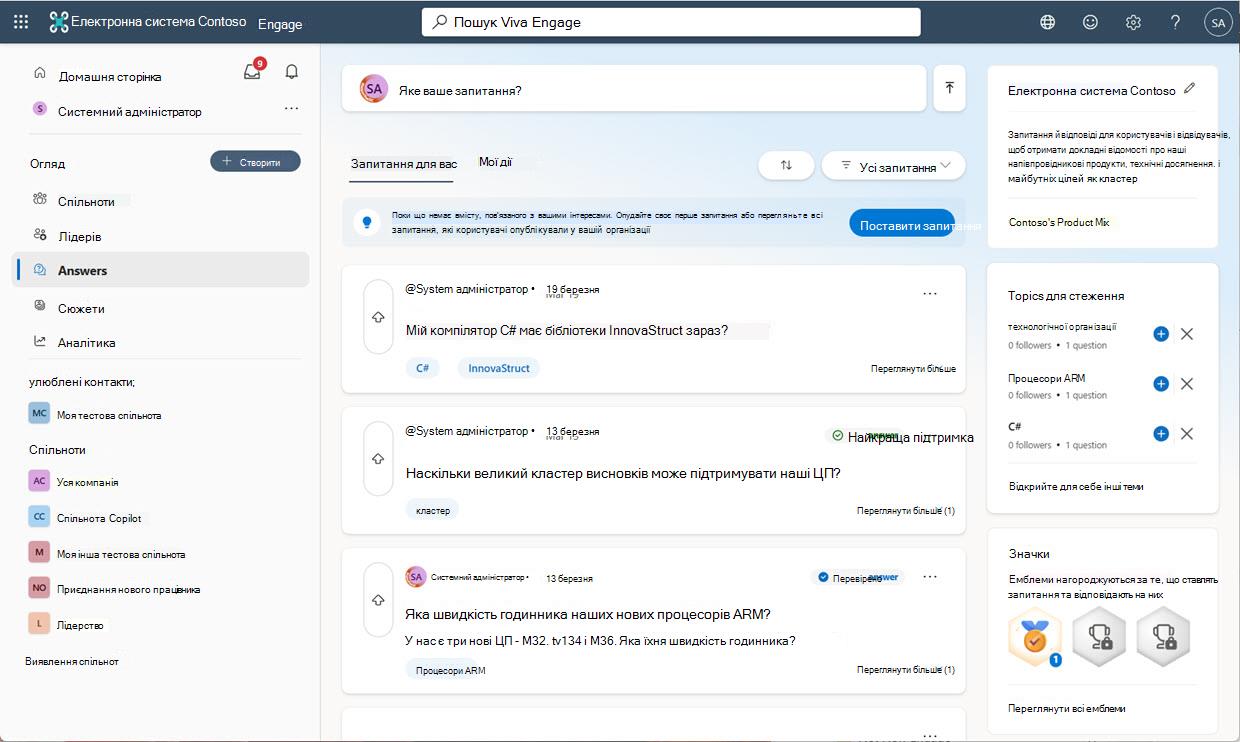Image resolution: width=1240 pixels, height=742 pixels.
Task: Click the earned gold medal badge
Action: tap(1035, 636)
